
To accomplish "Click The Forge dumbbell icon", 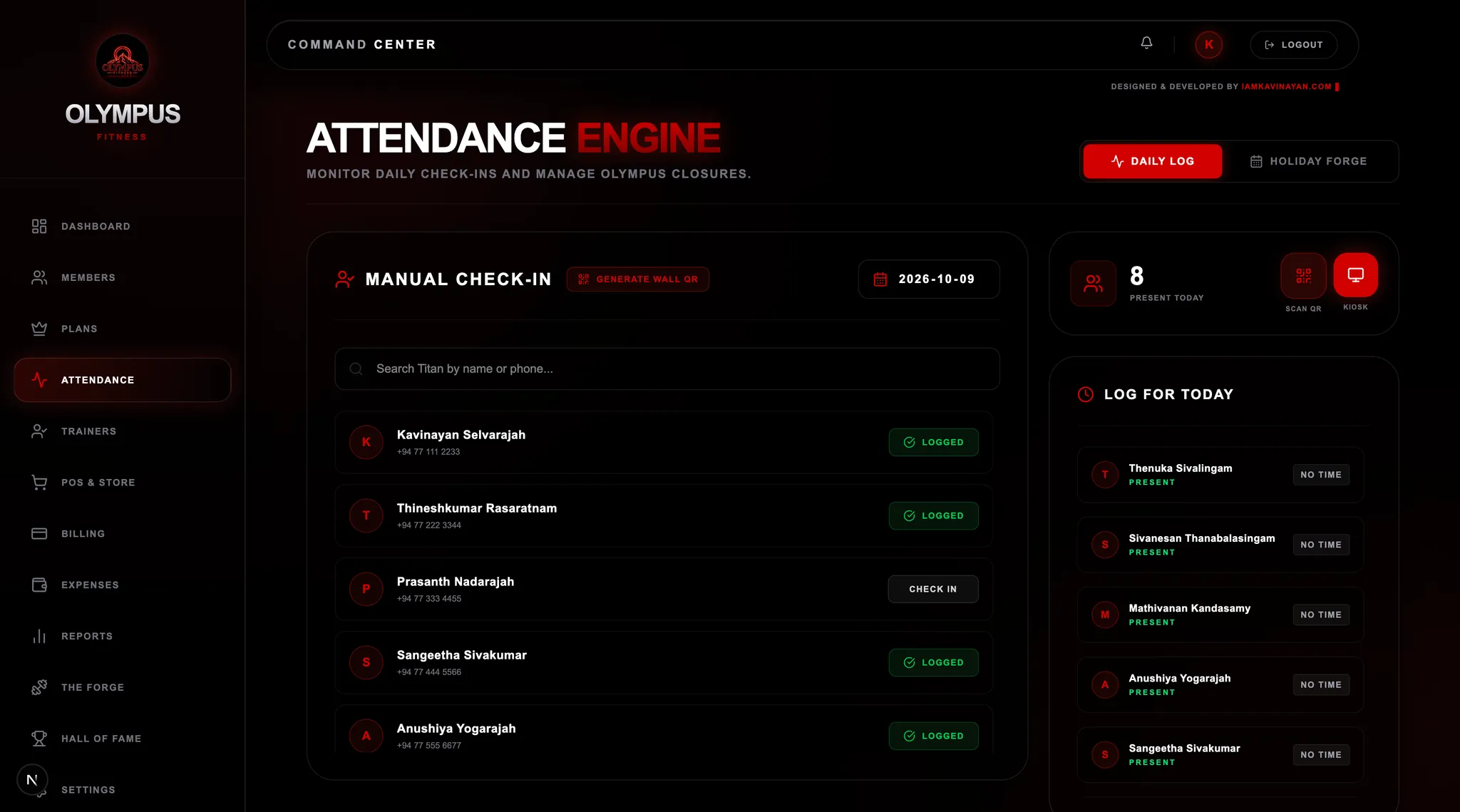I will coord(39,687).
